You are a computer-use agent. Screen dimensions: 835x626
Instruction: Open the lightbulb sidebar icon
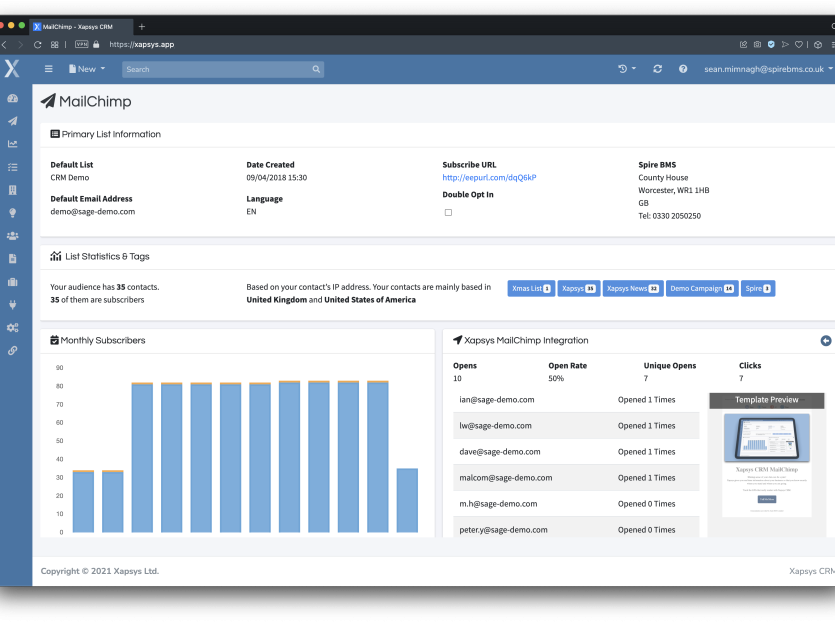coord(13,213)
